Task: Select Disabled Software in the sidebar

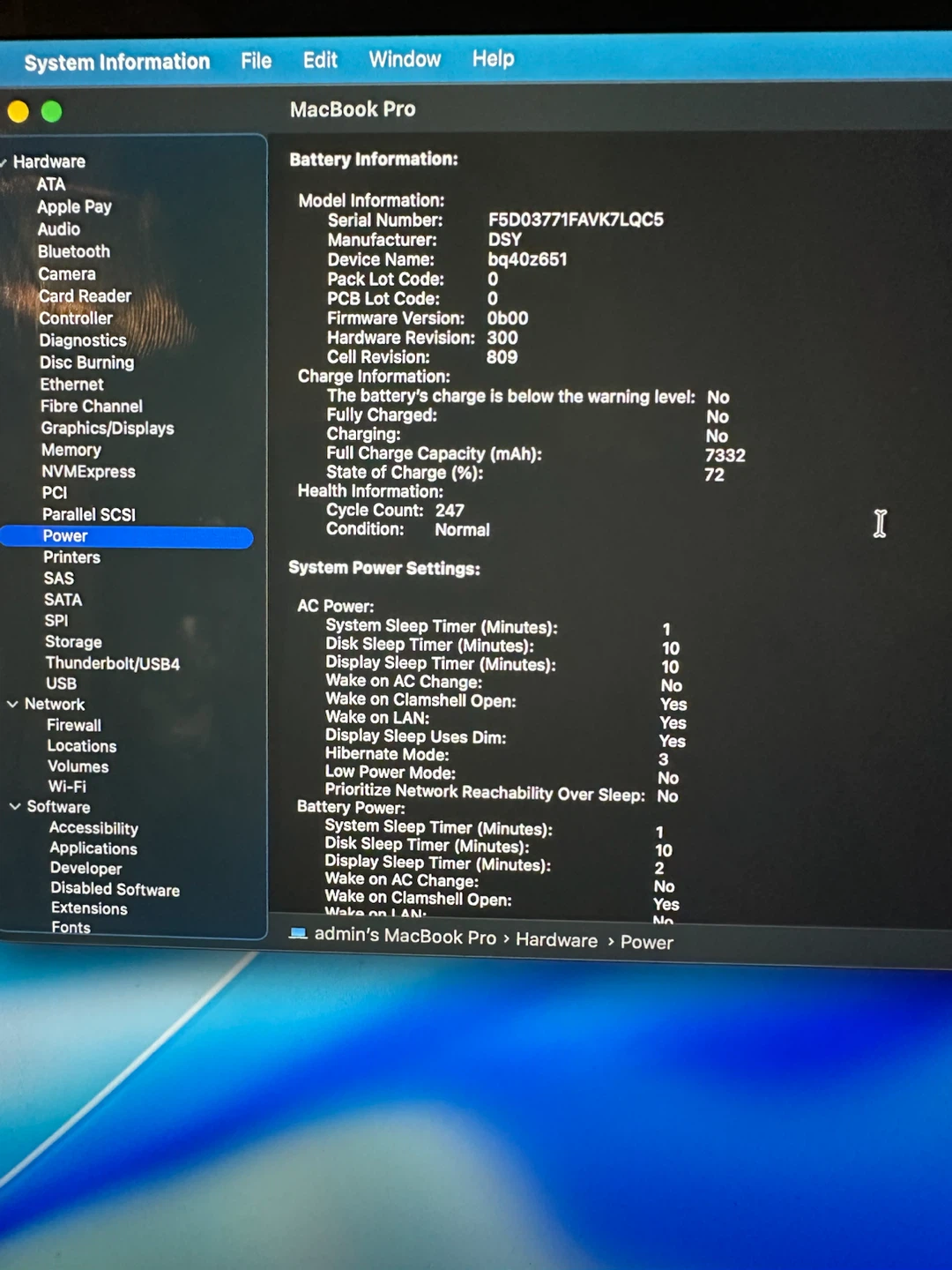Action: click(115, 889)
